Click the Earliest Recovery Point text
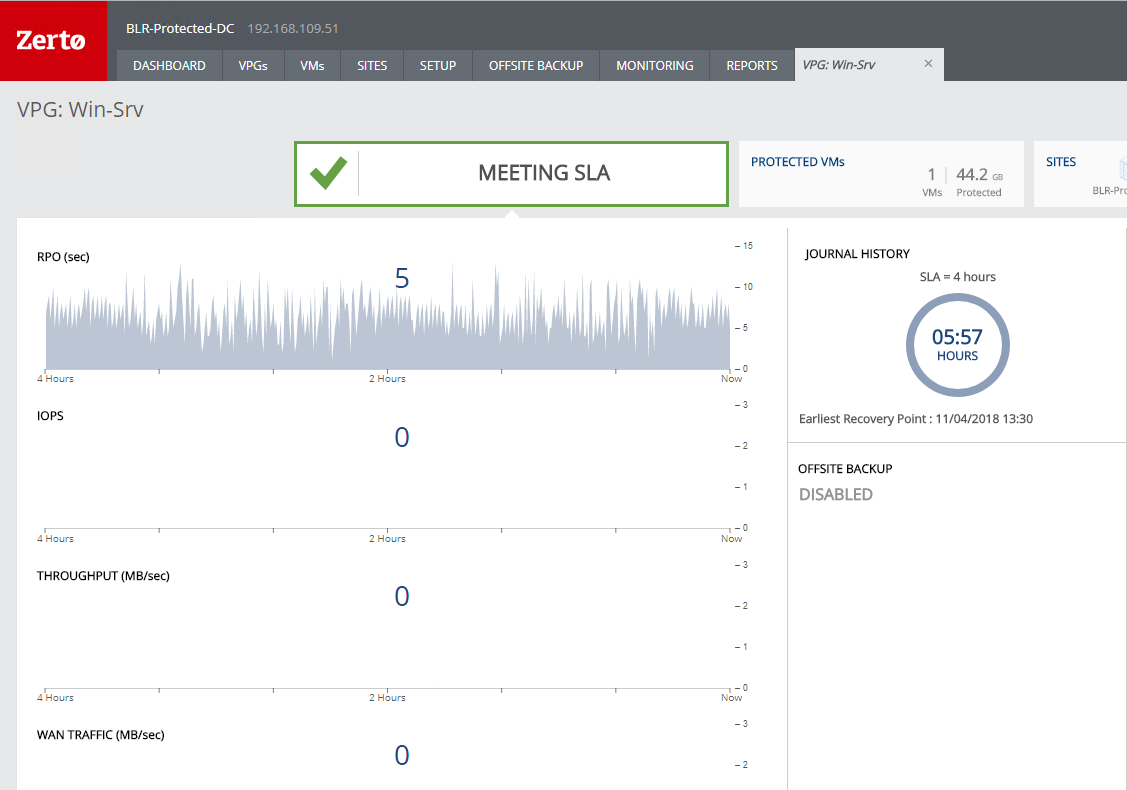1127x790 pixels. (x=915, y=419)
